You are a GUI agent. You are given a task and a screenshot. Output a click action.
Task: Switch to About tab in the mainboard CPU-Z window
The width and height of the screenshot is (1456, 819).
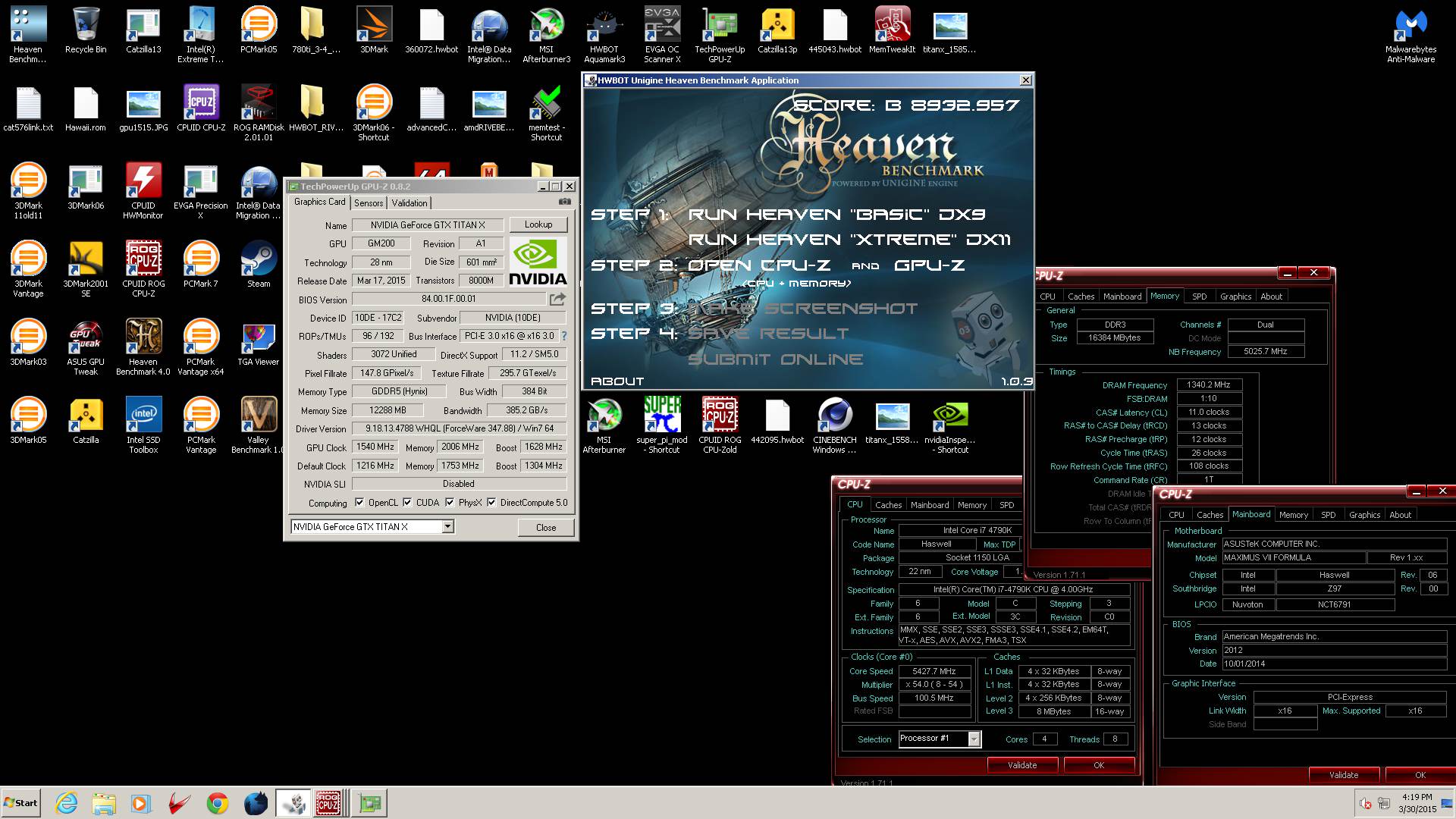pyautogui.click(x=1400, y=515)
